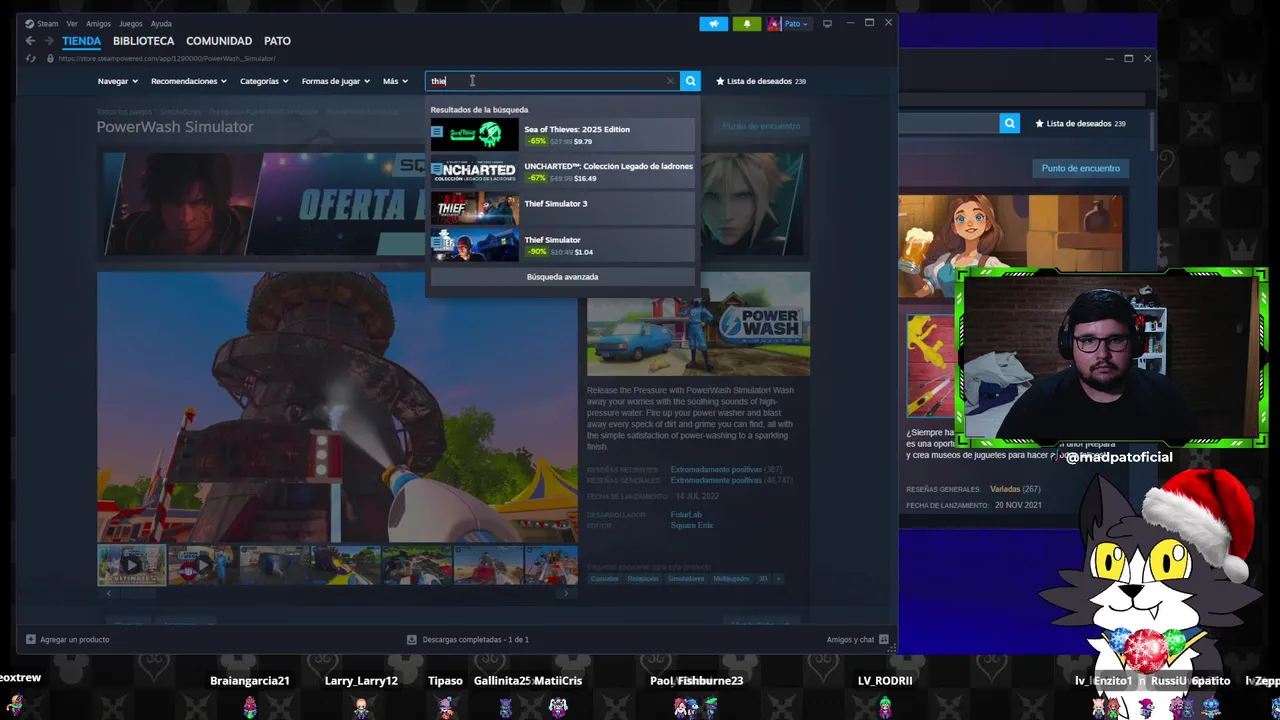1280x720 pixels.
Task: Switch to the COMUNIDAD tab
Action: click(x=219, y=41)
